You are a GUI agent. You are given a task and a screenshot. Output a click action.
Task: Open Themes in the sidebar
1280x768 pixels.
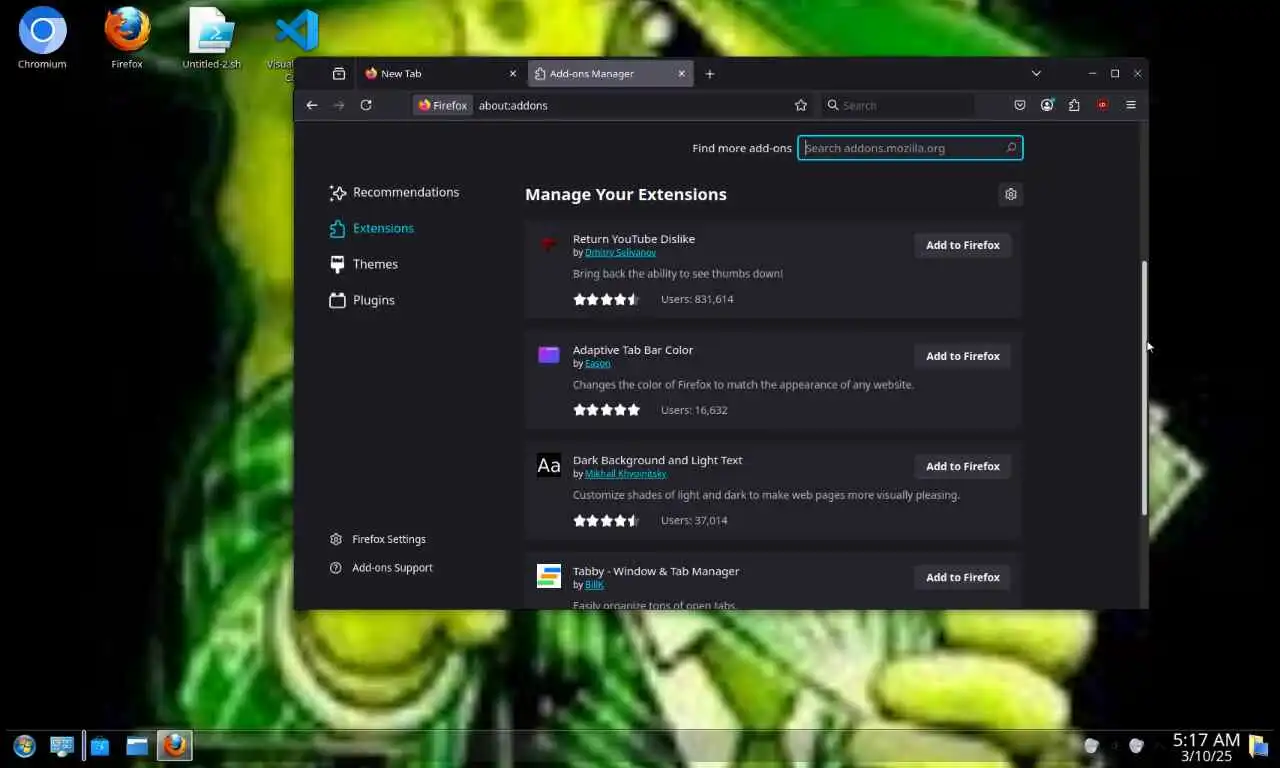click(x=363, y=264)
